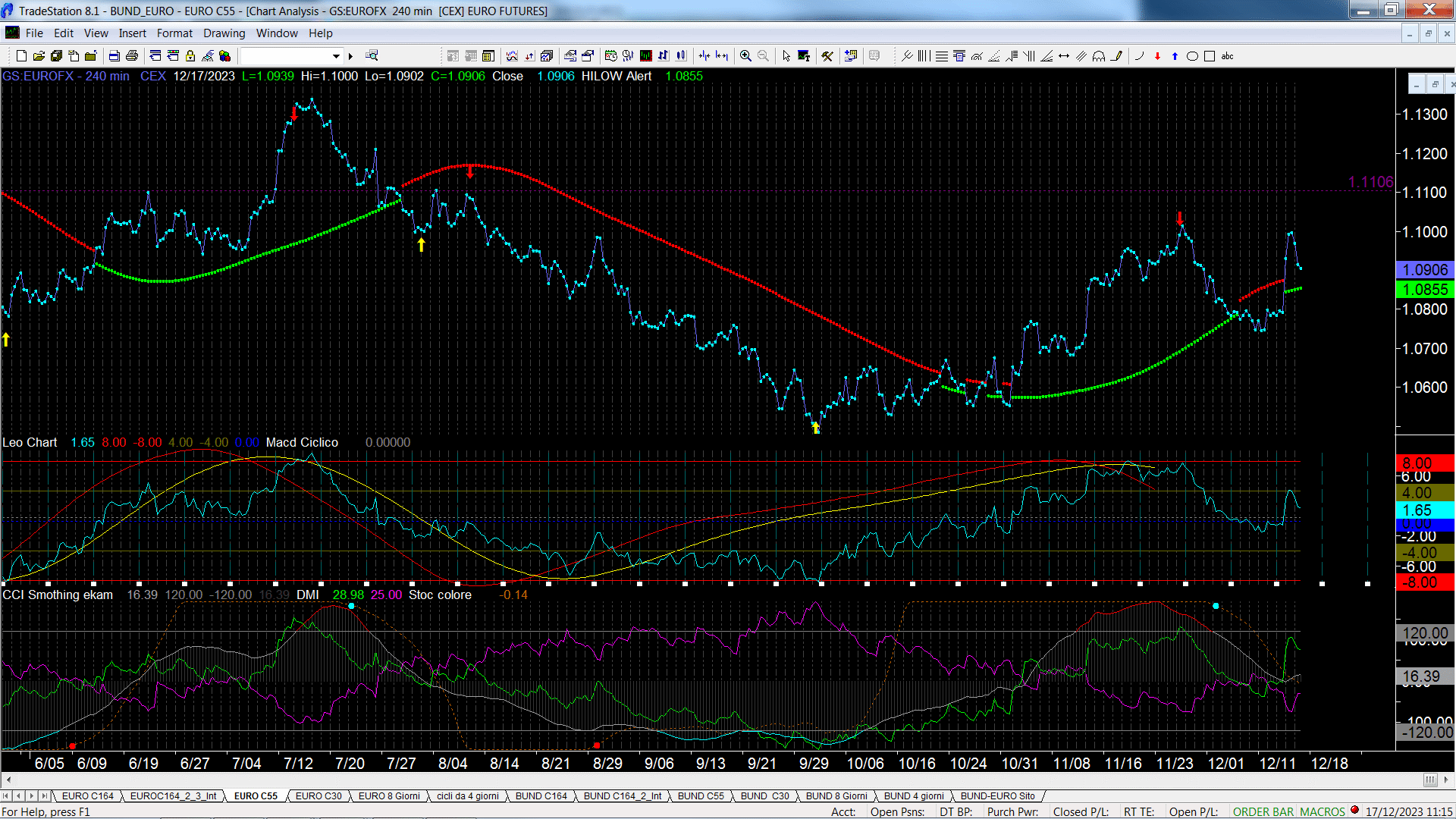Viewport: 1456px width, 819px height.
Task: Open the Format menu
Action: pos(174,33)
